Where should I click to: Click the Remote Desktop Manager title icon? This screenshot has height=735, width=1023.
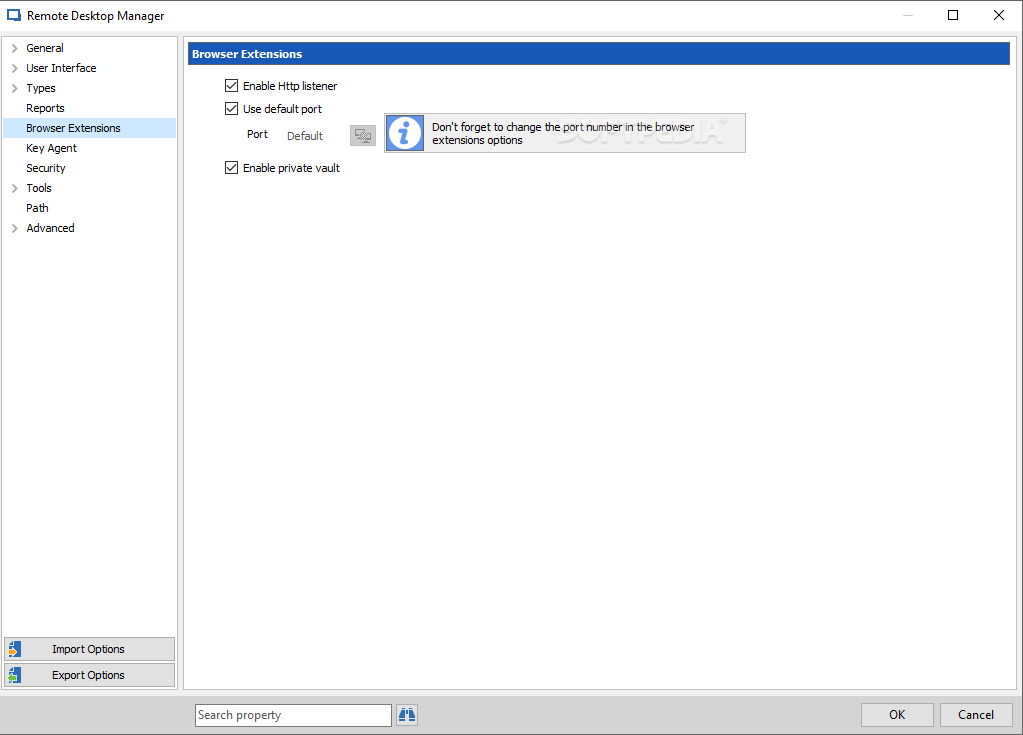pos(14,15)
